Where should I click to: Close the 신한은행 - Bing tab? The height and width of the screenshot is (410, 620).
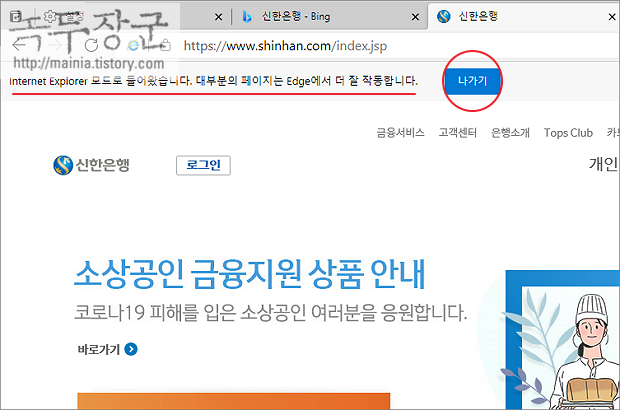tap(415, 17)
